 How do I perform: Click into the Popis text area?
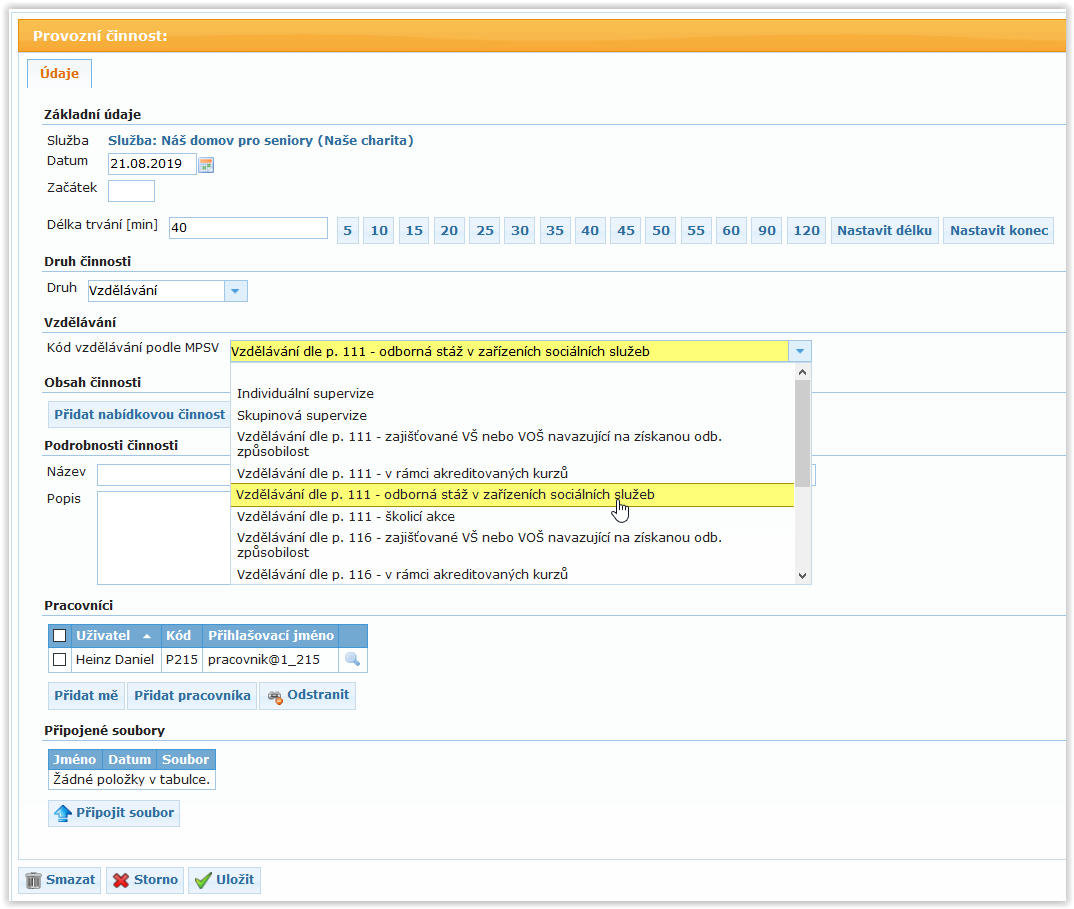click(164, 538)
